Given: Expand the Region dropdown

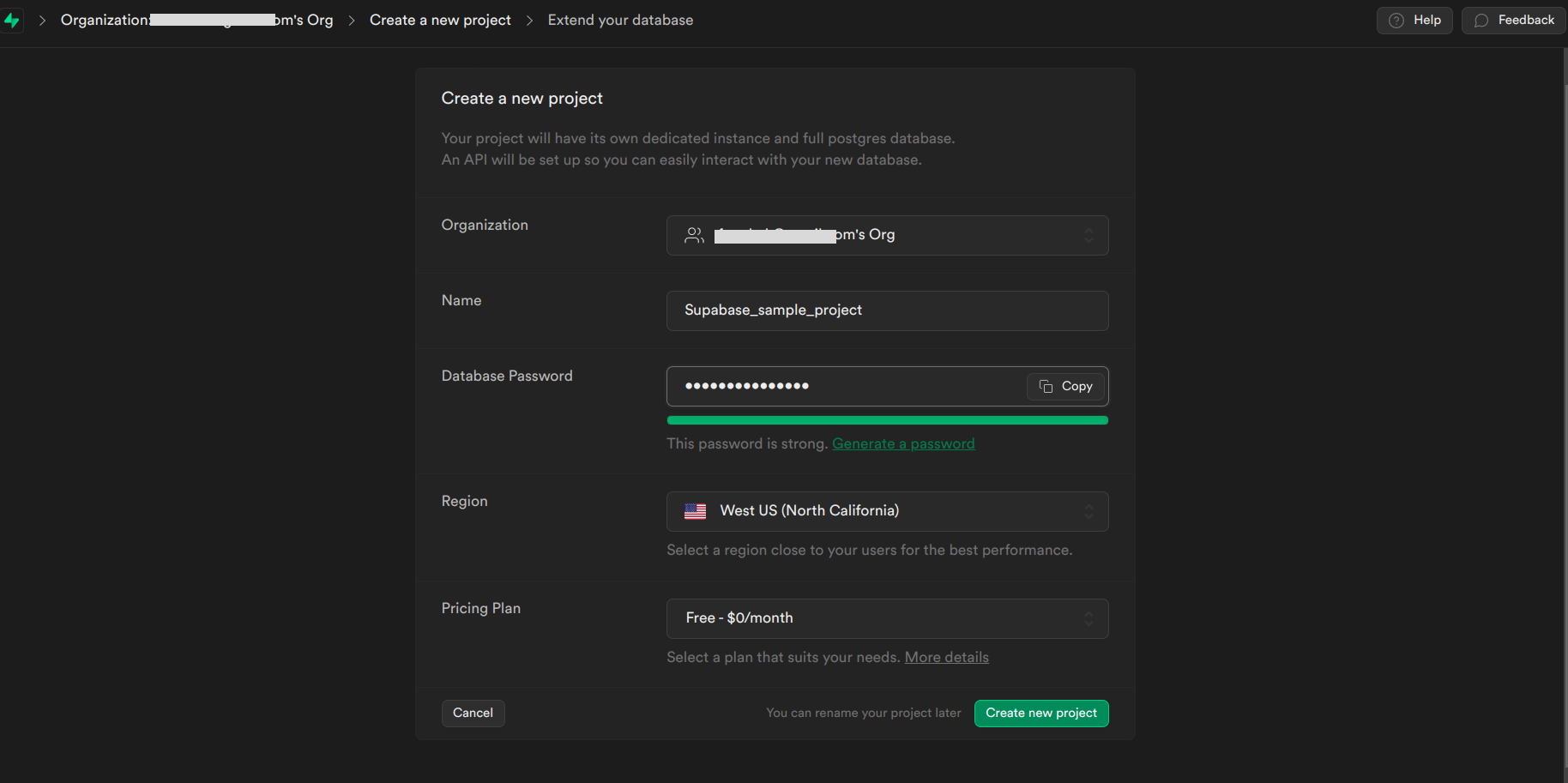Looking at the screenshot, I should click(x=887, y=511).
